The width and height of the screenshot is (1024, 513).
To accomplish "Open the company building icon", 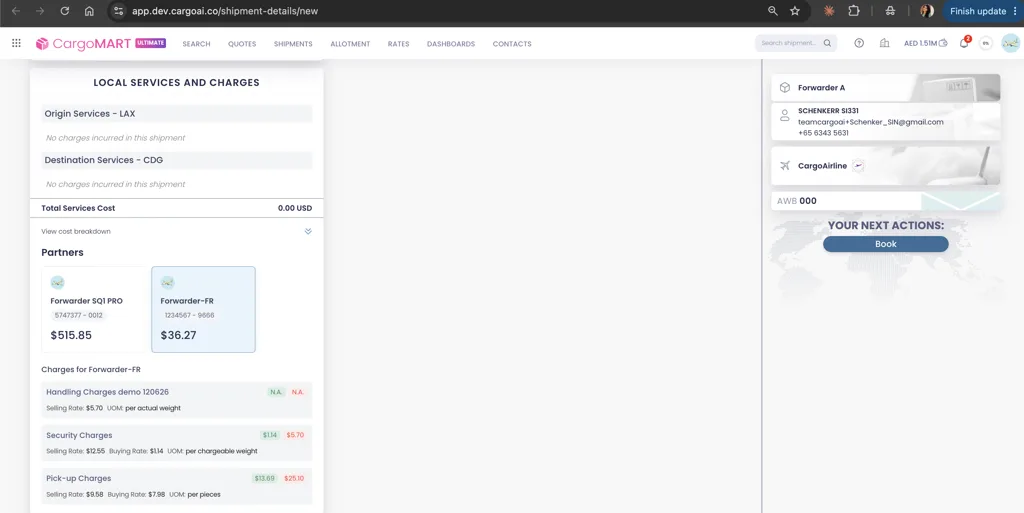I will point(884,43).
